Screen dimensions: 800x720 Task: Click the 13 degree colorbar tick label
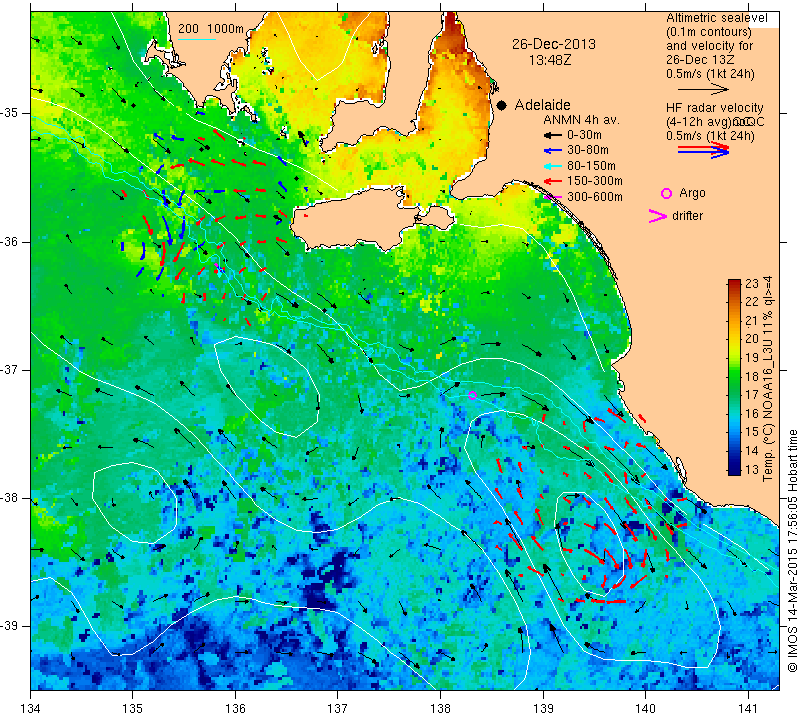click(x=752, y=469)
